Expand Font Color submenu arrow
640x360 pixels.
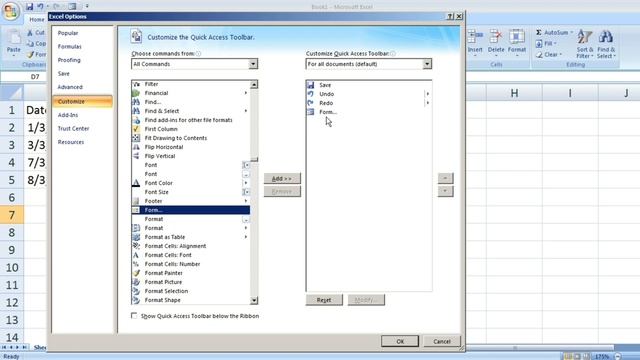coord(246,183)
